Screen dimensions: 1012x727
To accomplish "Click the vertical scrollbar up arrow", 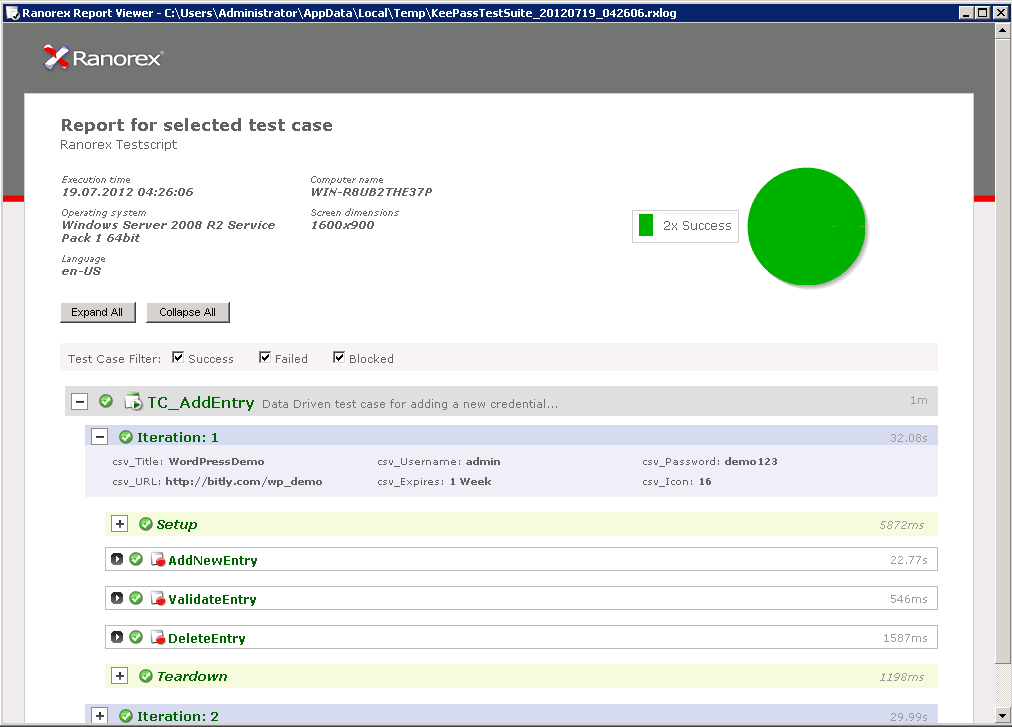I will click(1003, 30).
